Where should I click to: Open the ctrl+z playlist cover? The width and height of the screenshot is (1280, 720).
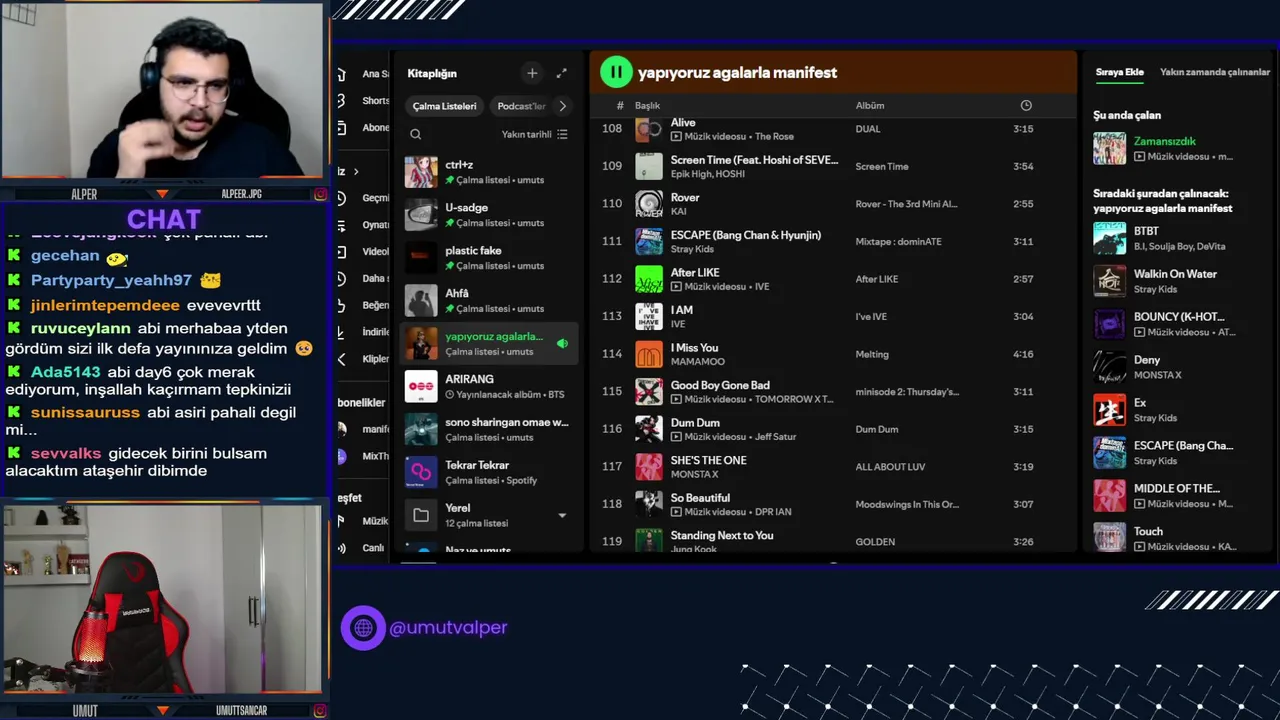pos(421,172)
